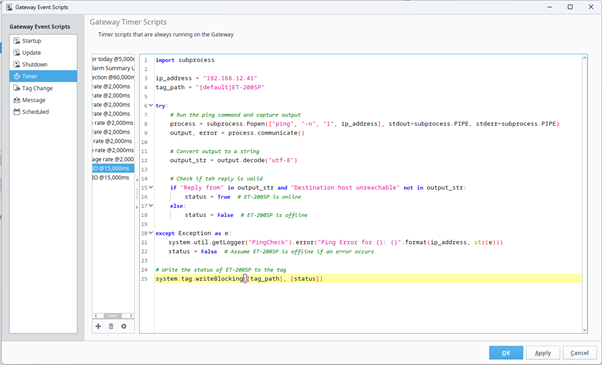This screenshot has height=365, width=602.
Task: Click the code editor scroll down arrow
Action: [x=584, y=330]
